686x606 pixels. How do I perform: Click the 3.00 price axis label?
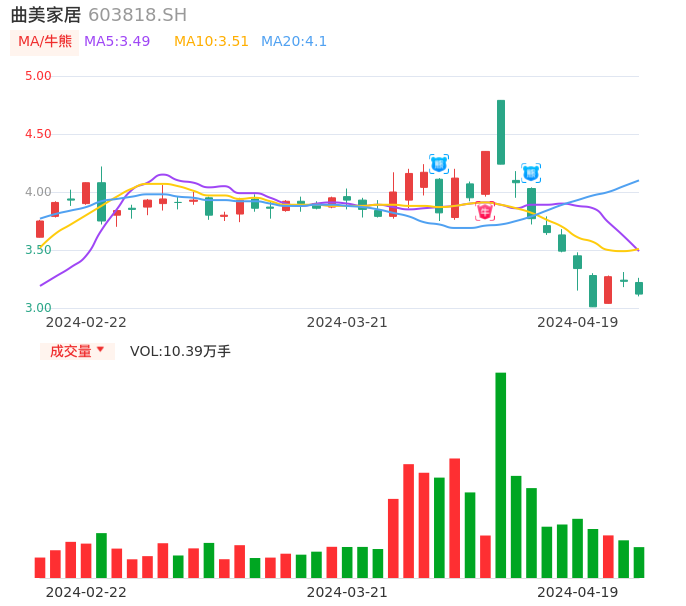pyautogui.click(x=38, y=308)
